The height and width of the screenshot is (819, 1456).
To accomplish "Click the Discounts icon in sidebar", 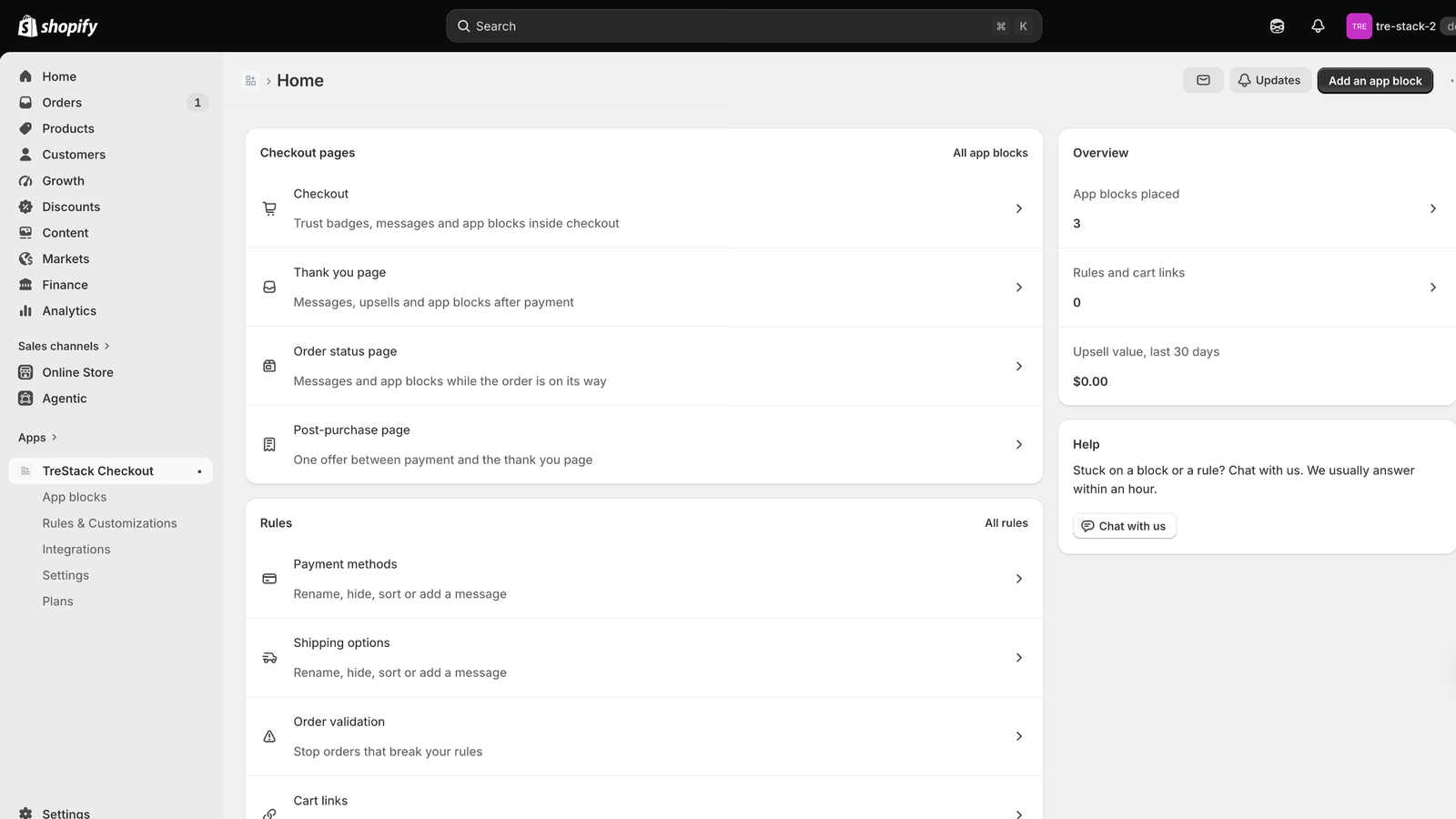I will pyautogui.click(x=25, y=207).
